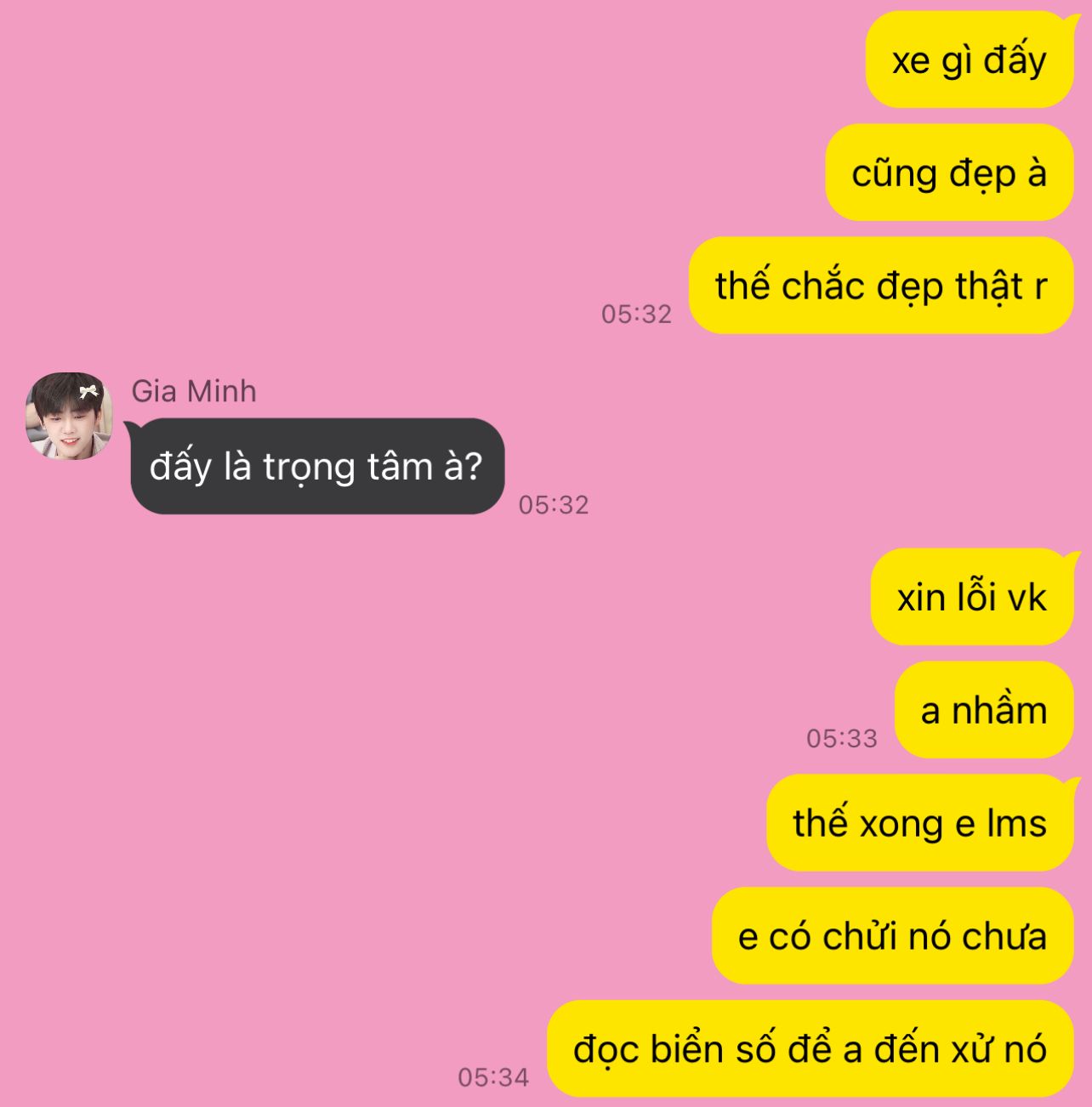The image size is (1092, 1107).
Task: Select the "xe gì đấy" message bubble
Action: click(970, 60)
